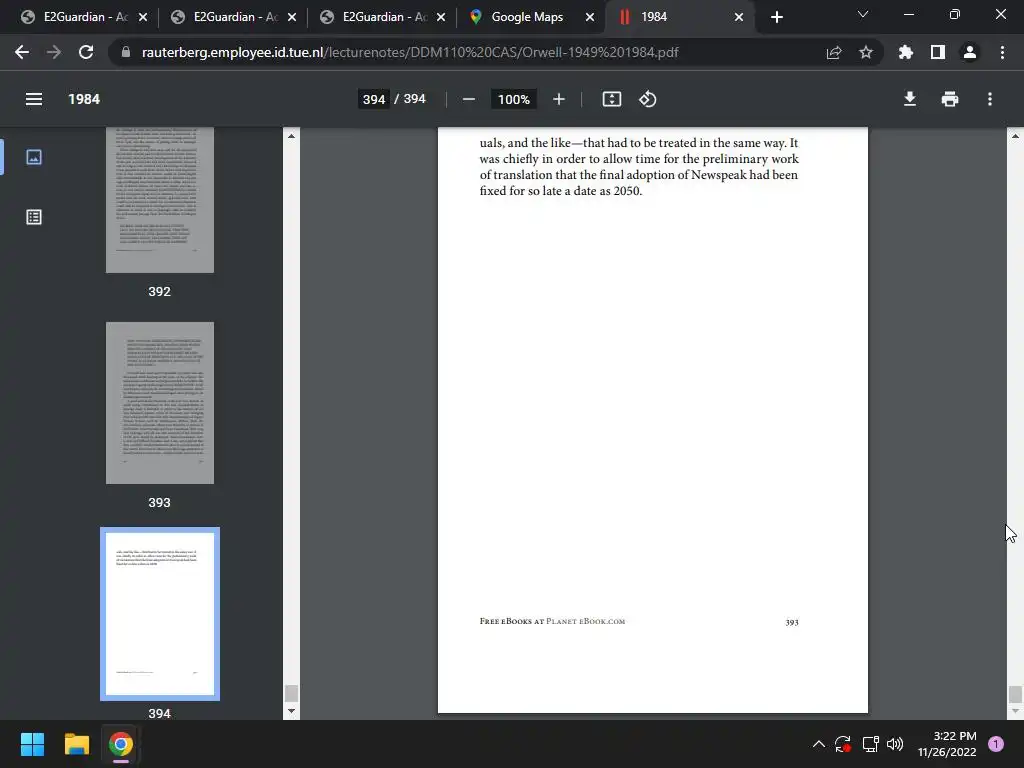This screenshot has width=1024, height=768.
Task: Open File Explorer from taskbar
Action: [x=76, y=744]
